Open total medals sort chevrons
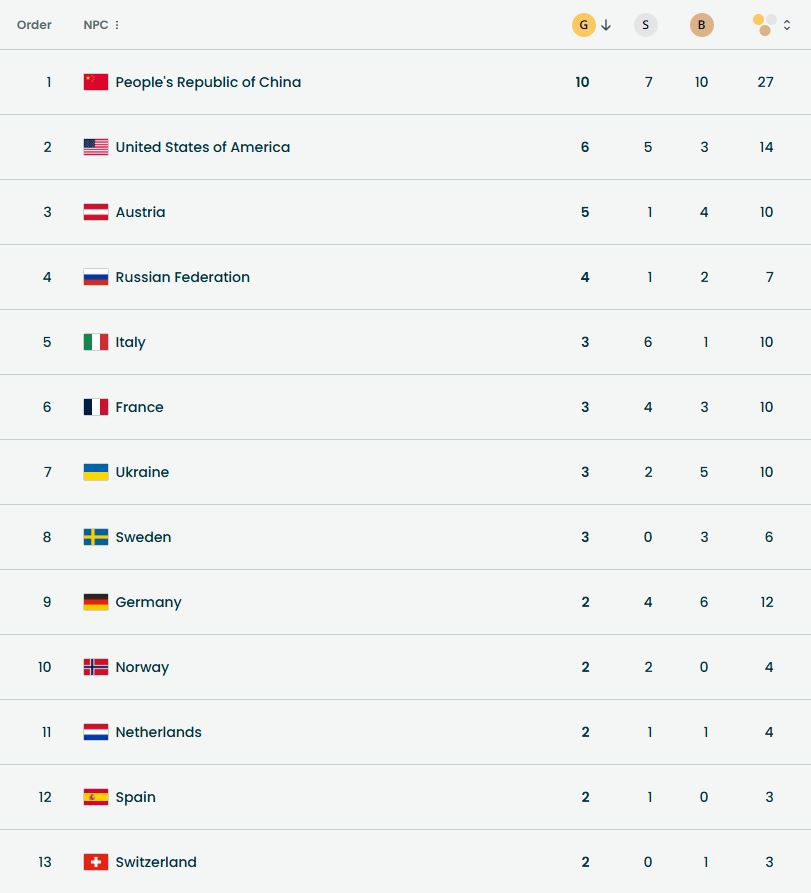This screenshot has width=811, height=893. [787, 25]
